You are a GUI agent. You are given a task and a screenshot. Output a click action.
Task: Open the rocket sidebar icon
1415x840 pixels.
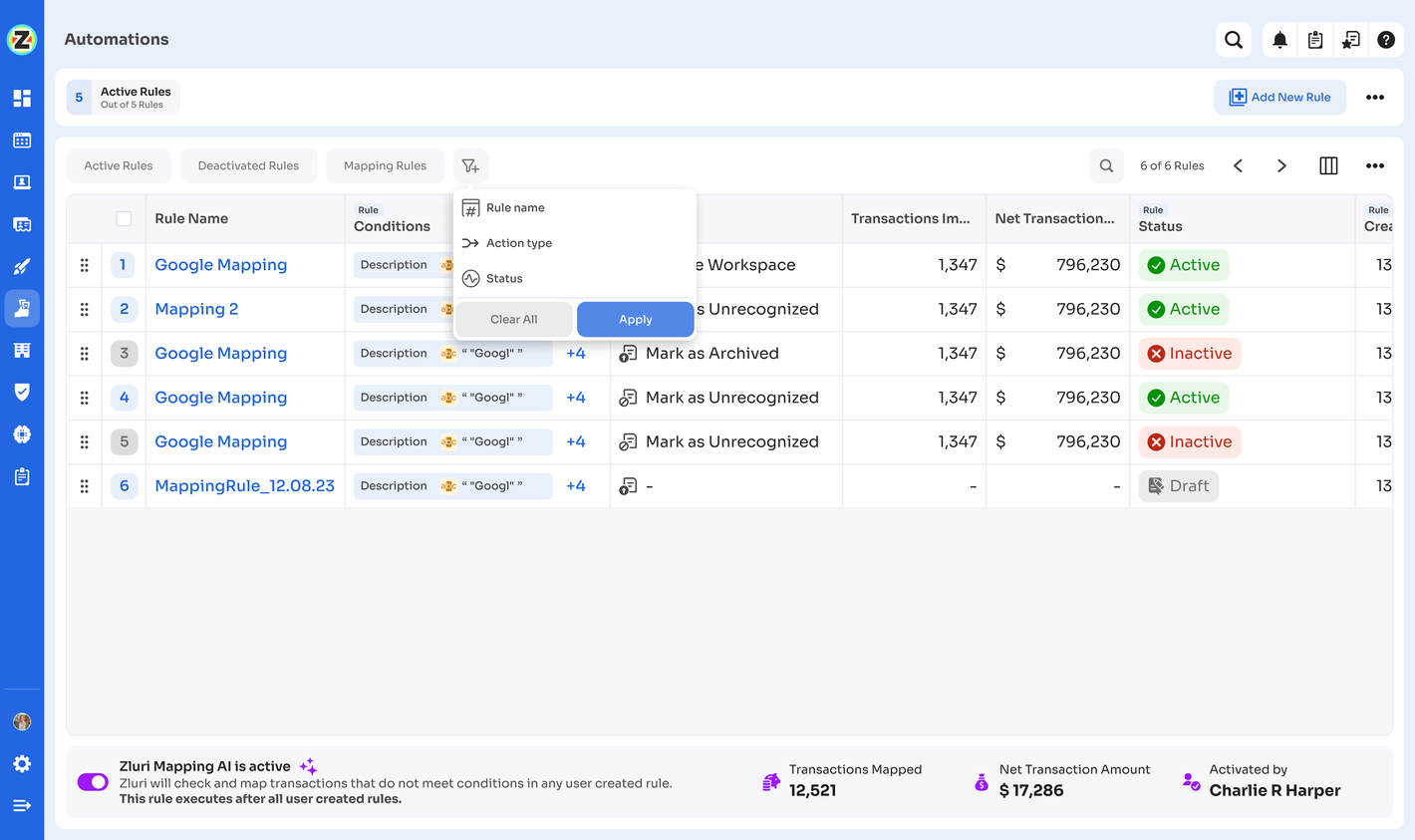(22, 266)
